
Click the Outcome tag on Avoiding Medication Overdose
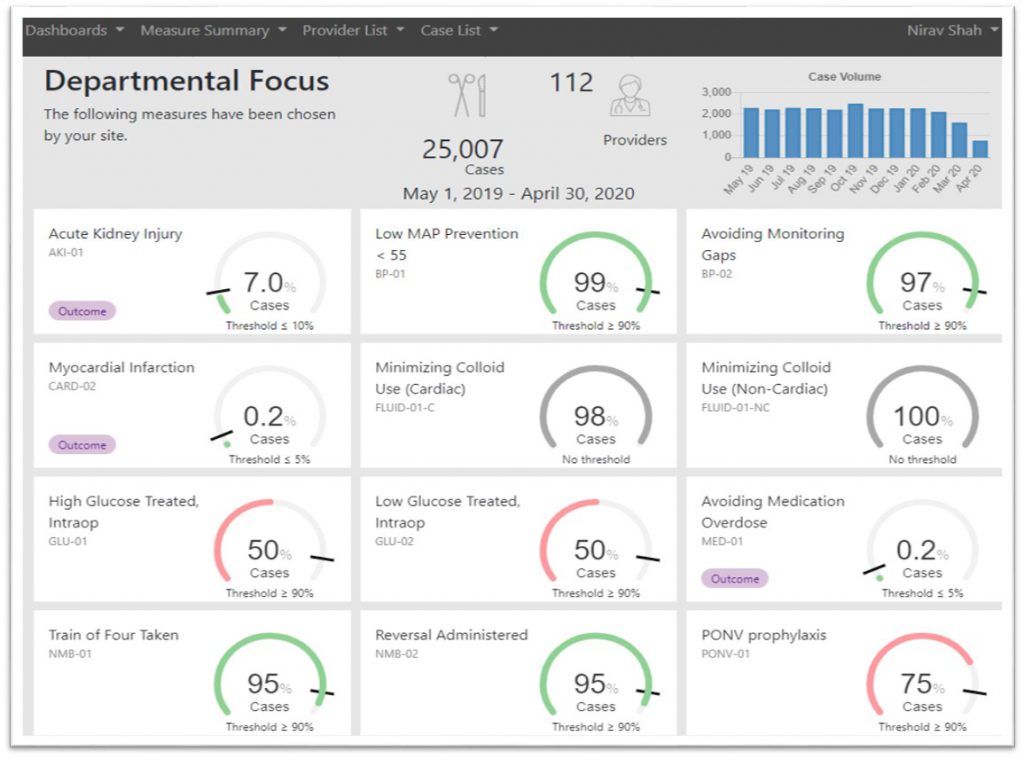[x=735, y=579]
